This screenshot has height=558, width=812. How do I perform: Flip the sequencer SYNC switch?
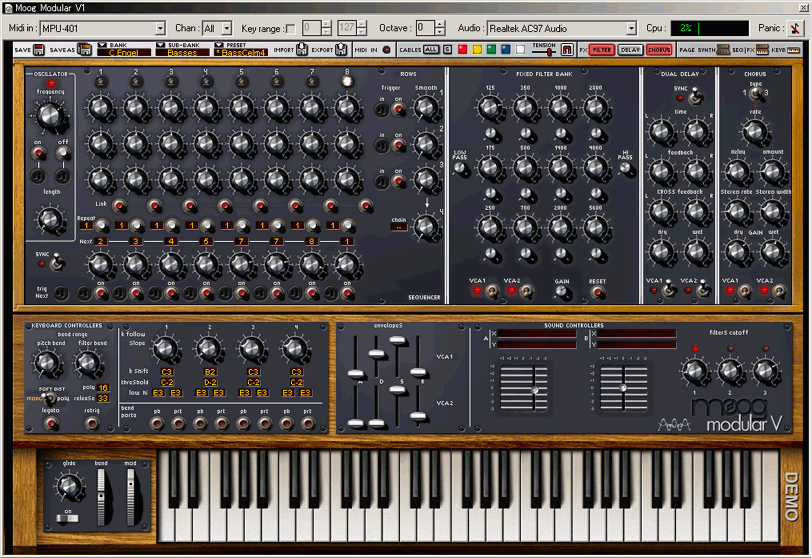point(57,263)
